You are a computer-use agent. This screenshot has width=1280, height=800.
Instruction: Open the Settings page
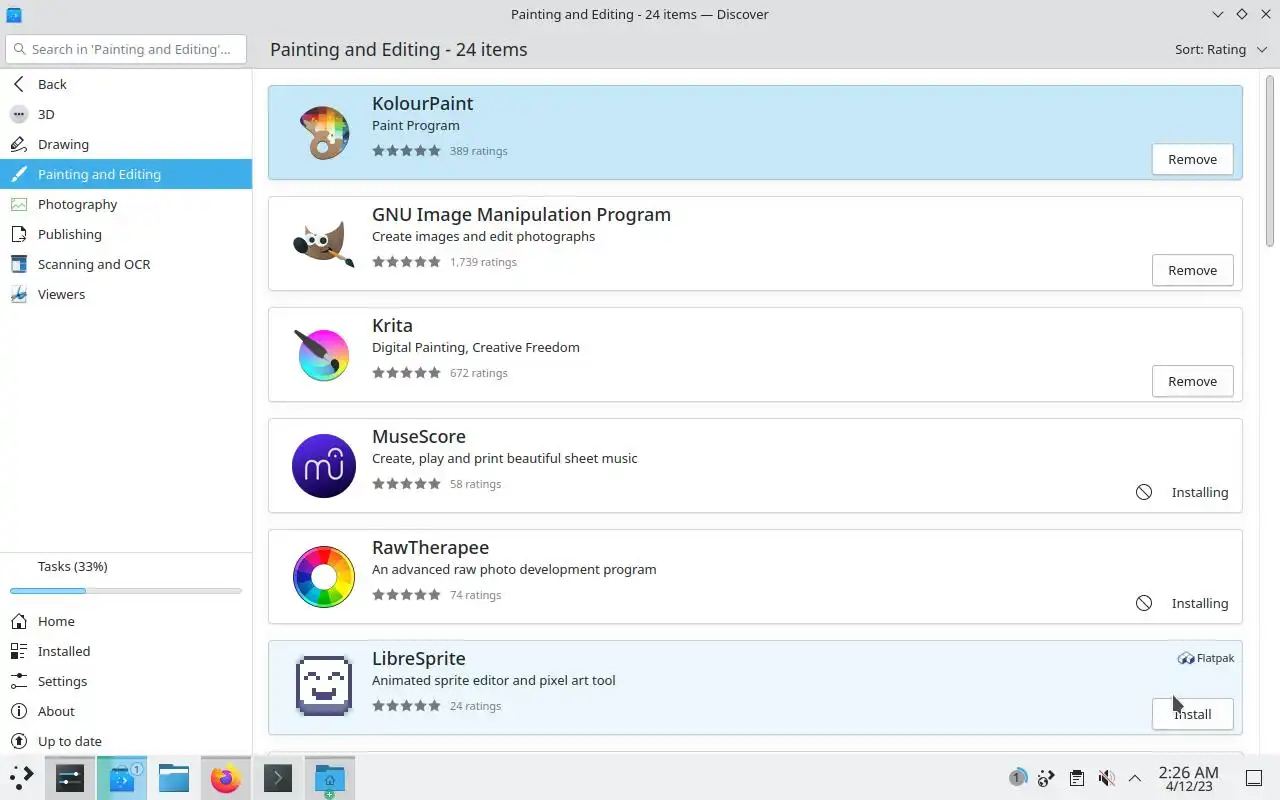[126, 681]
